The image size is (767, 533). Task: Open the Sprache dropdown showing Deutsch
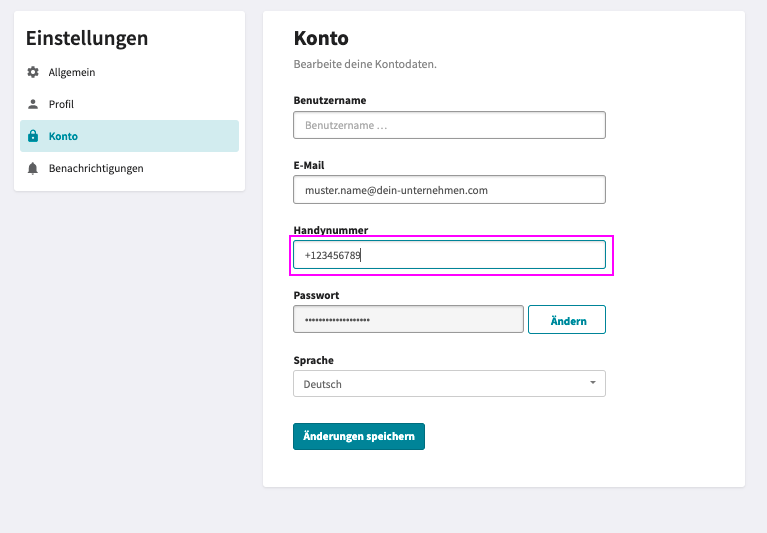pos(449,384)
